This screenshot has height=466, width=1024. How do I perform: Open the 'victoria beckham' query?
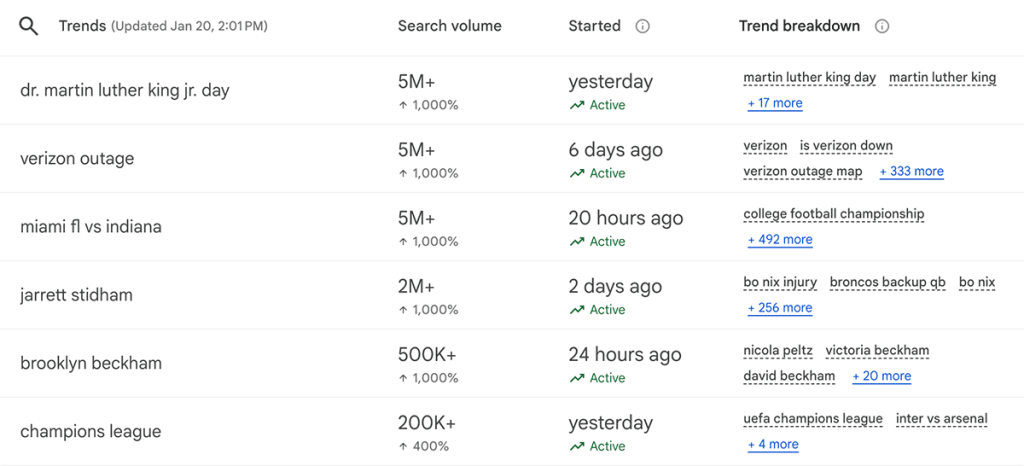point(877,351)
